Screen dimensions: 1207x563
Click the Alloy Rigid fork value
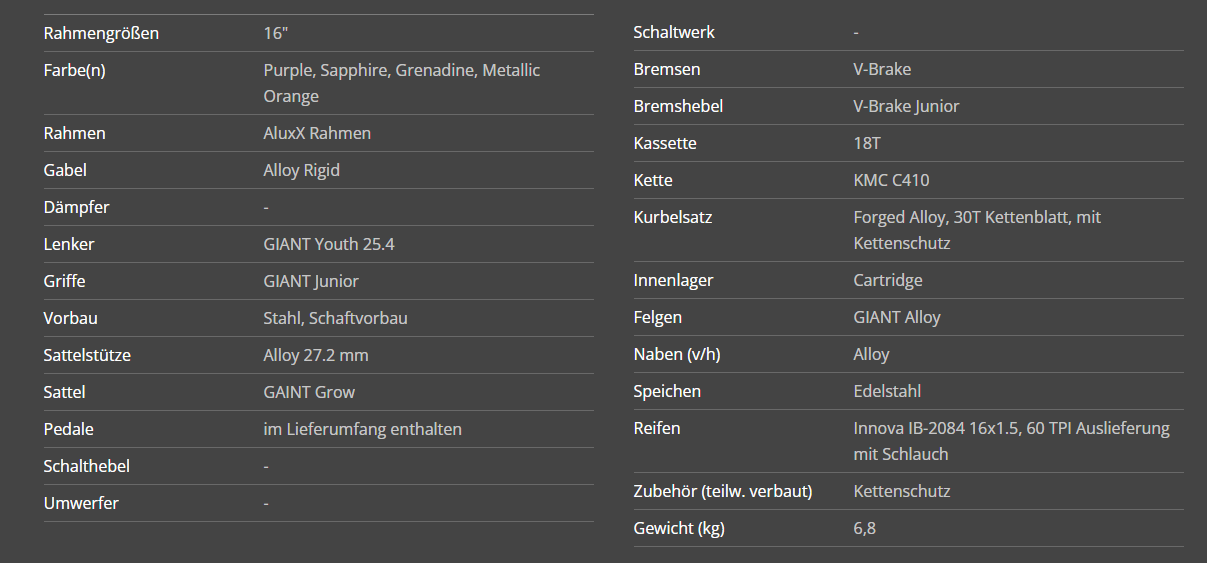(301, 170)
